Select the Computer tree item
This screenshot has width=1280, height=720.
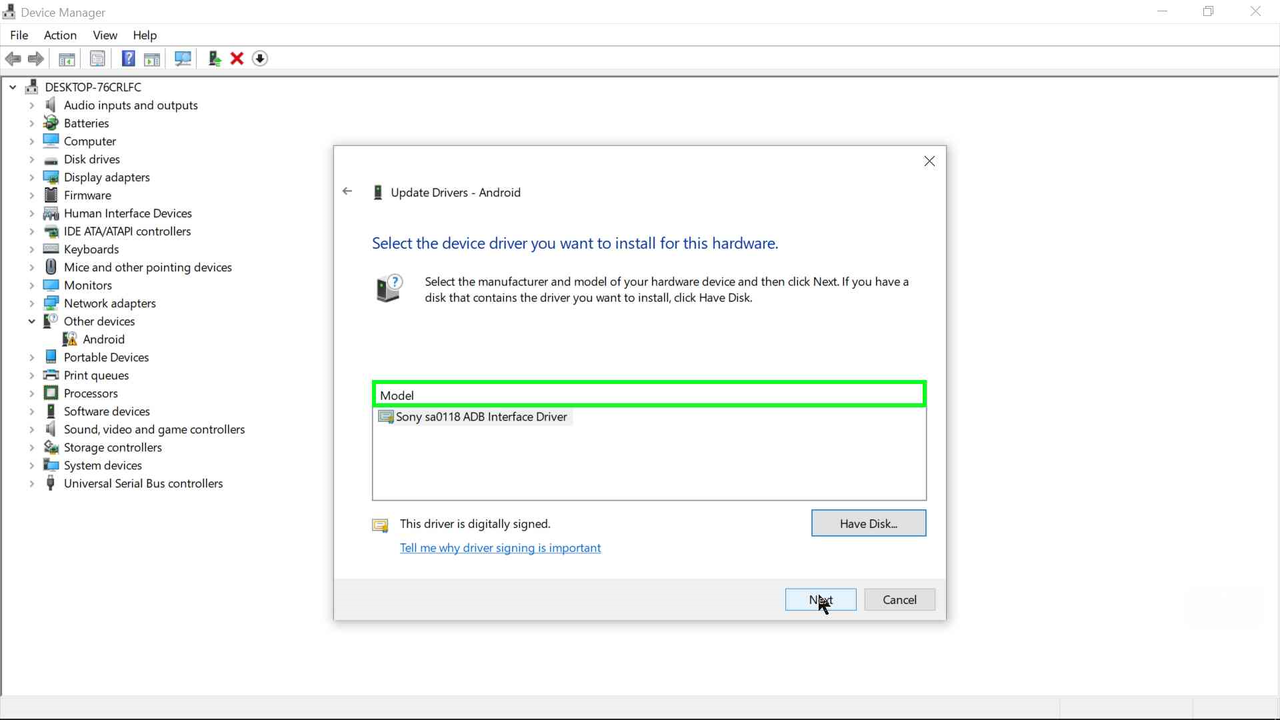point(90,141)
